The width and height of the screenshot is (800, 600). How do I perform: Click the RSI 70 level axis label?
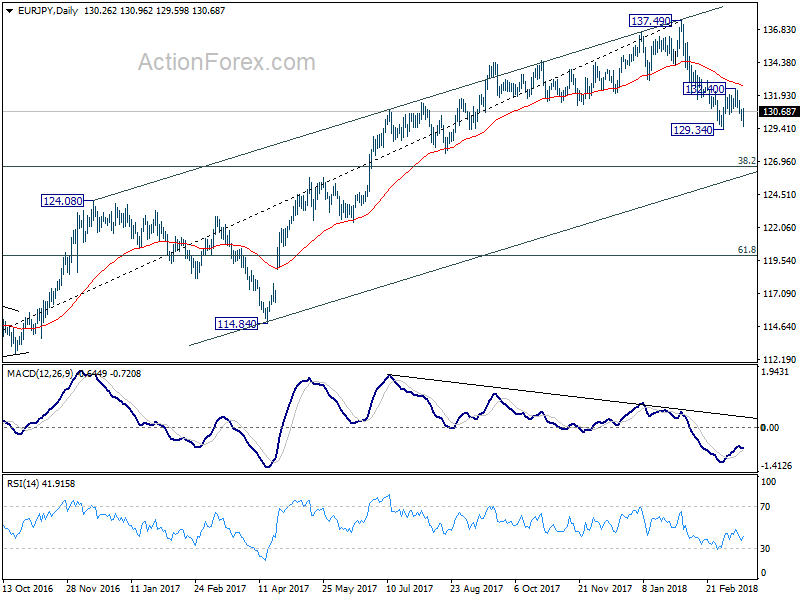[765, 507]
